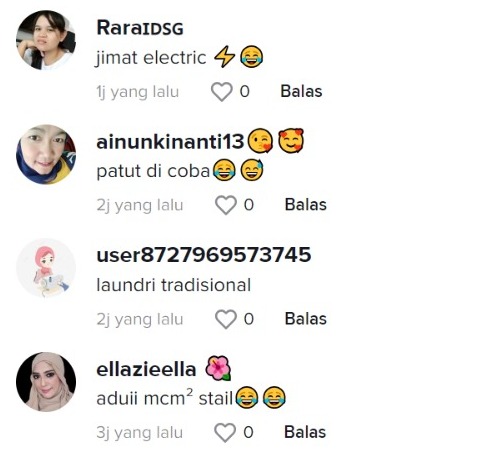Visit RaraIDSG username link

click(140, 28)
